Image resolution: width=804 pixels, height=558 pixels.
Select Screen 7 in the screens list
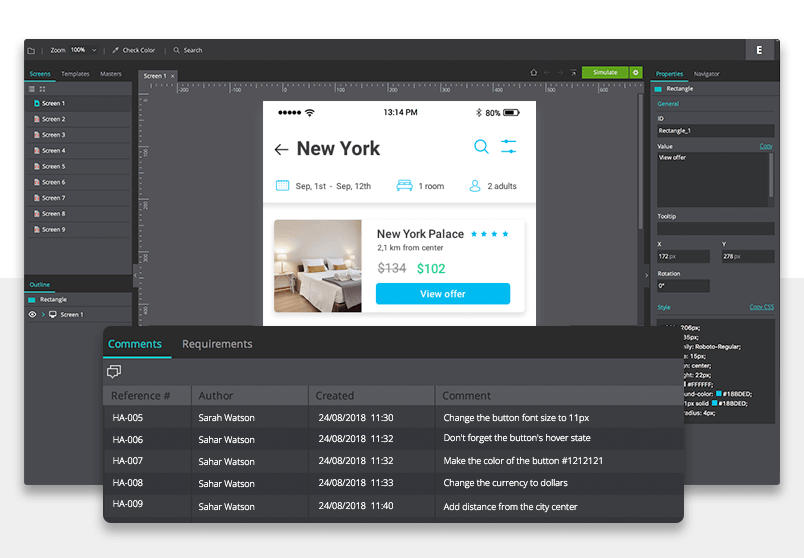(x=78, y=198)
